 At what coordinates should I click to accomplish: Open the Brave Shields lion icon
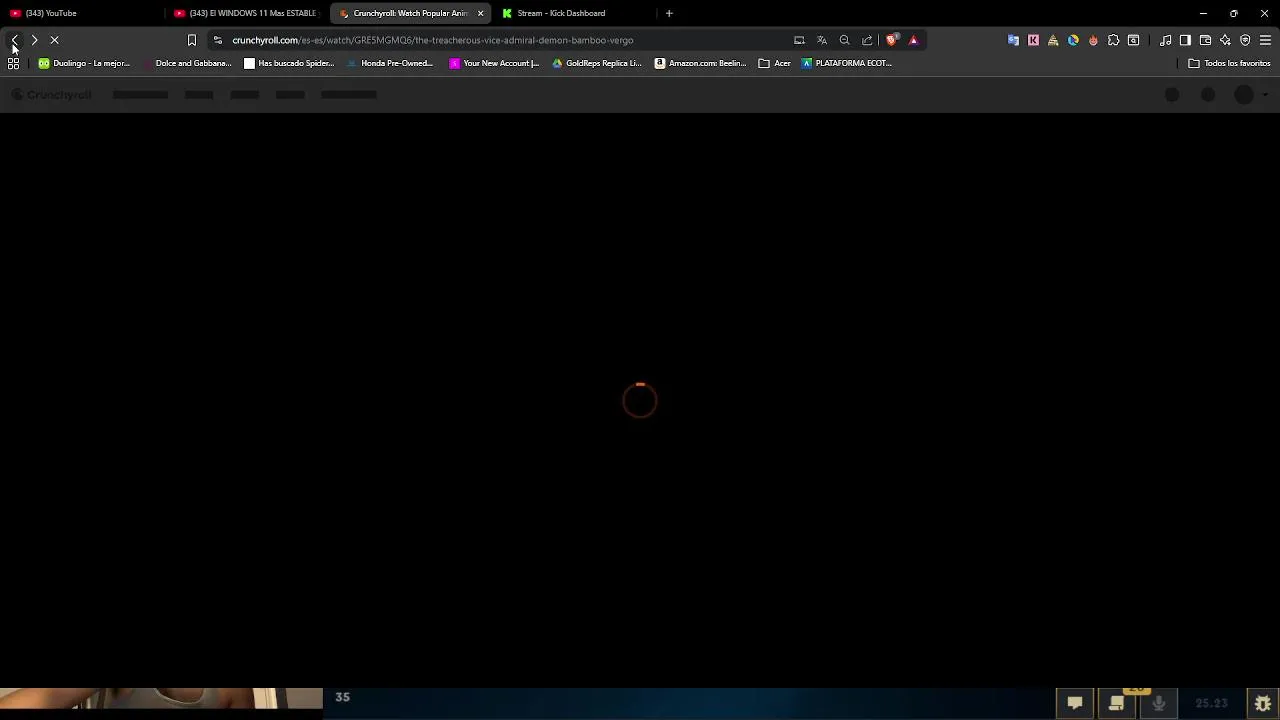(x=892, y=40)
